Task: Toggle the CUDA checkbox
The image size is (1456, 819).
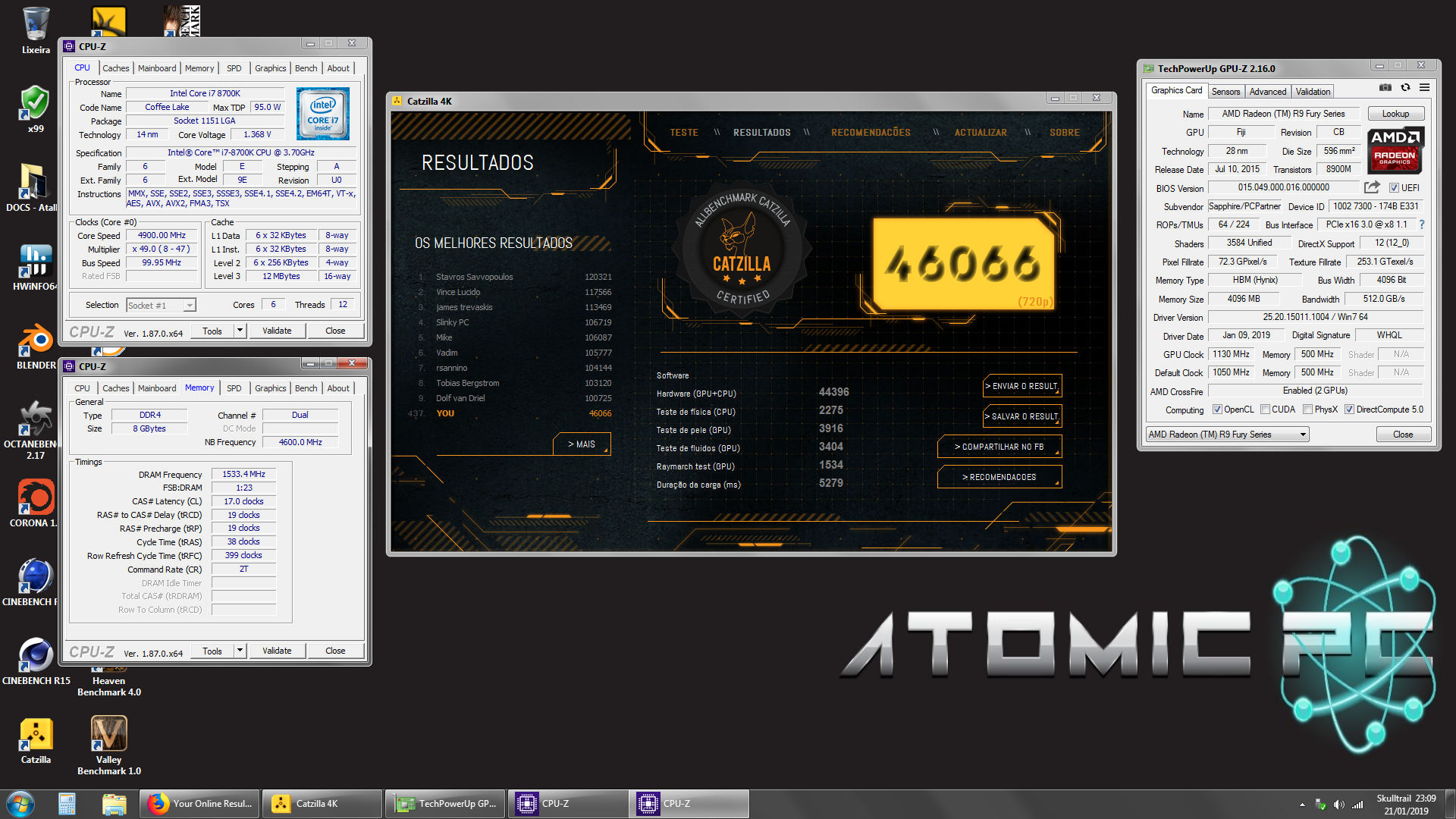Action: pos(1265,409)
